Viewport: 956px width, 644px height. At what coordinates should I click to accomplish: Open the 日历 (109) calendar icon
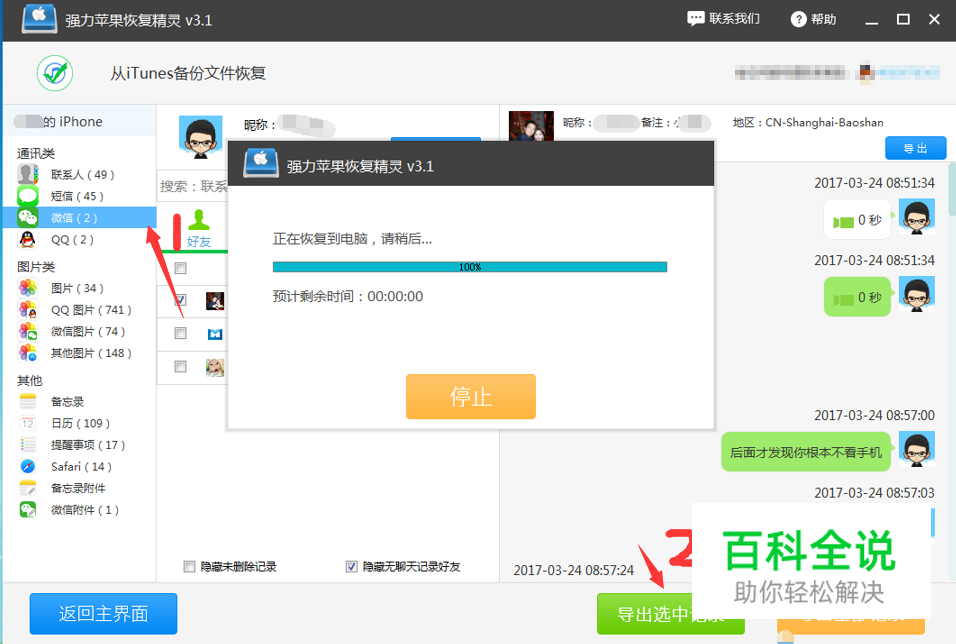coord(27,423)
